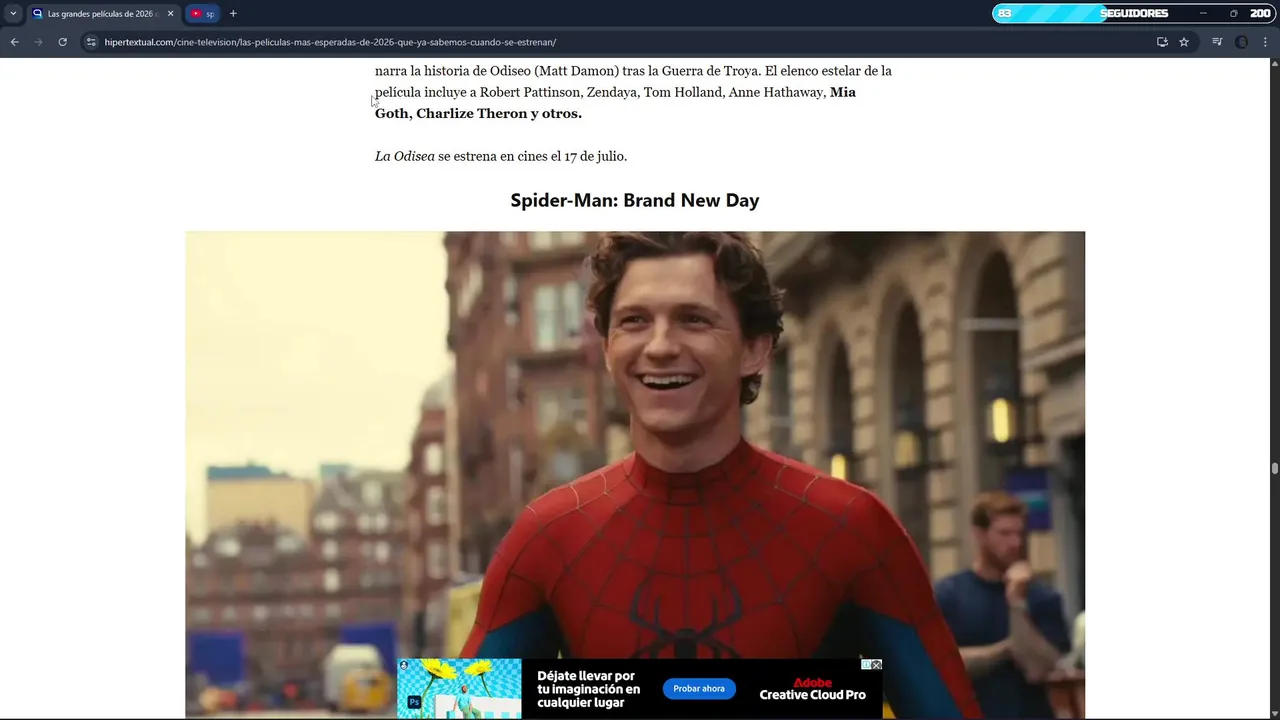
Task: Open the Adobe Creative Cloud Pro ad logo
Action: point(812,689)
